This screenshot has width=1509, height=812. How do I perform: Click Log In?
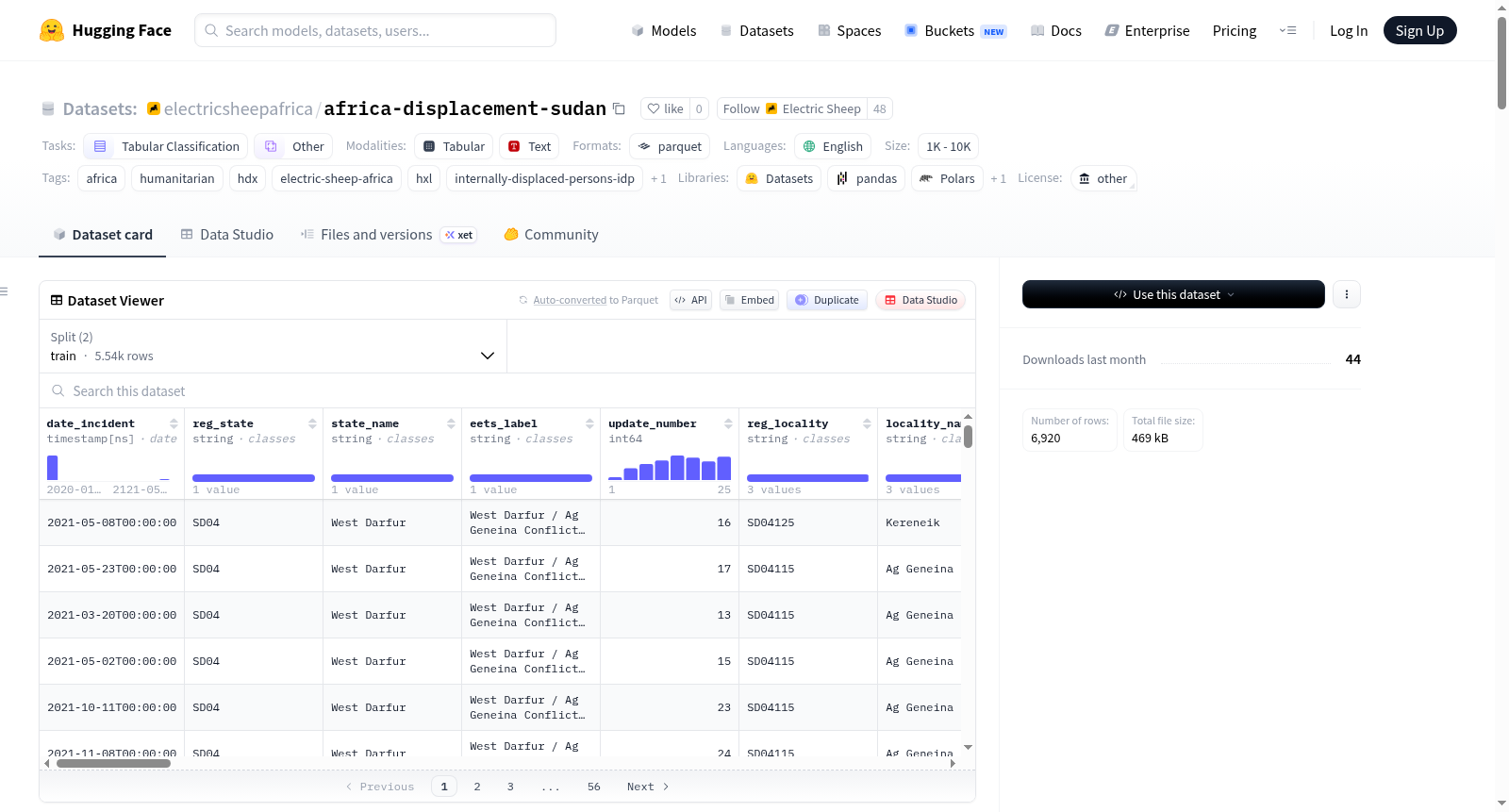click(1349, 30)
